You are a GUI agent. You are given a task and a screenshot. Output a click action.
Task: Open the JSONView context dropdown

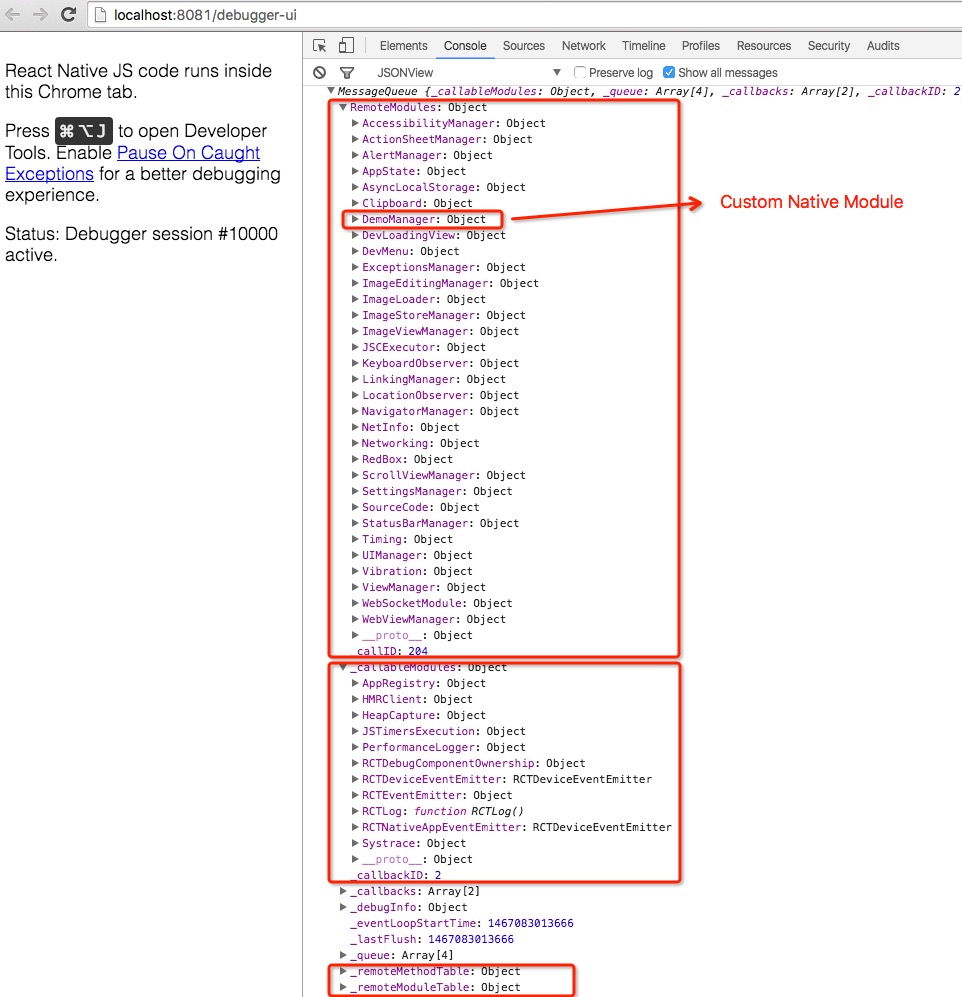click(469, 72)
